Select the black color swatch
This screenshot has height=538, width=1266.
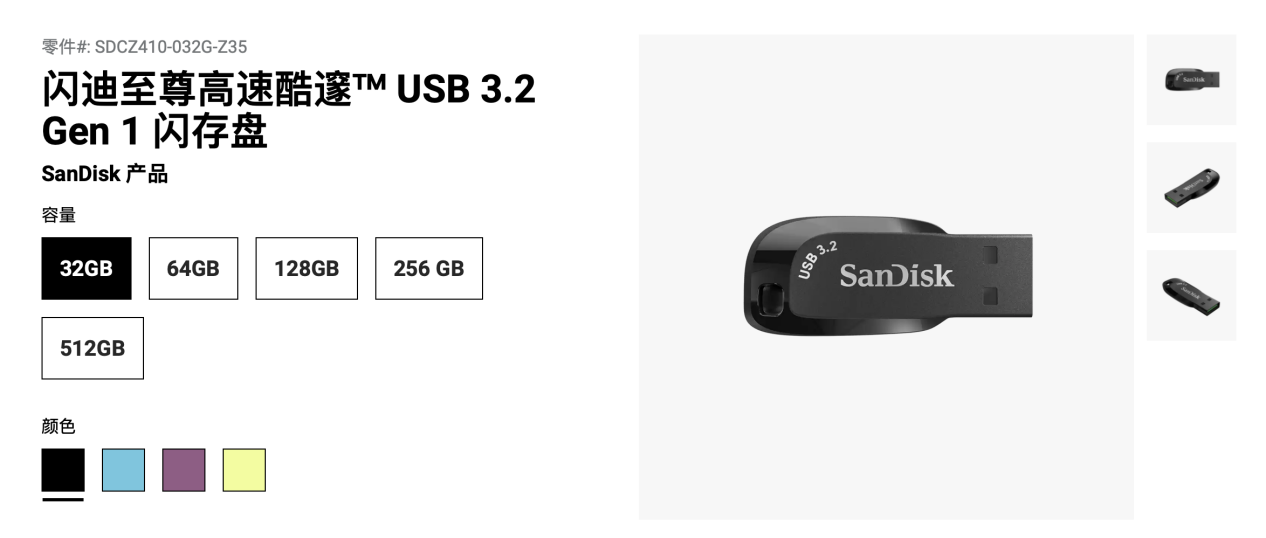pos(63,470)
